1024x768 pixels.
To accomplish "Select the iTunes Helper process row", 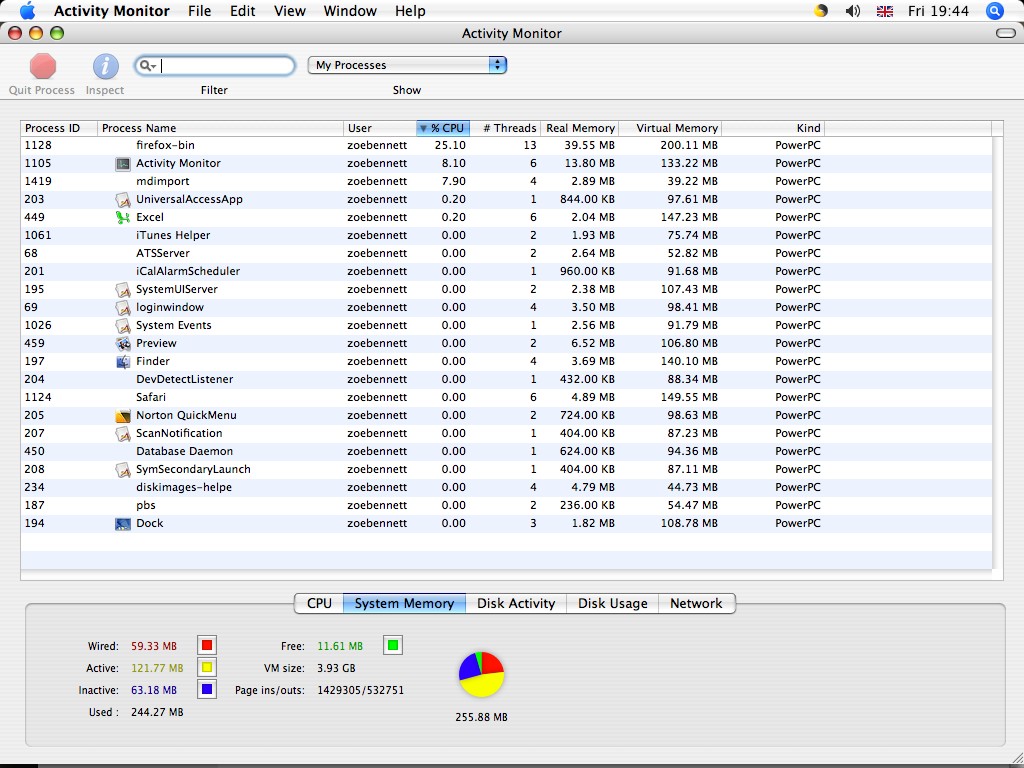I will click(x=507, y=235).
